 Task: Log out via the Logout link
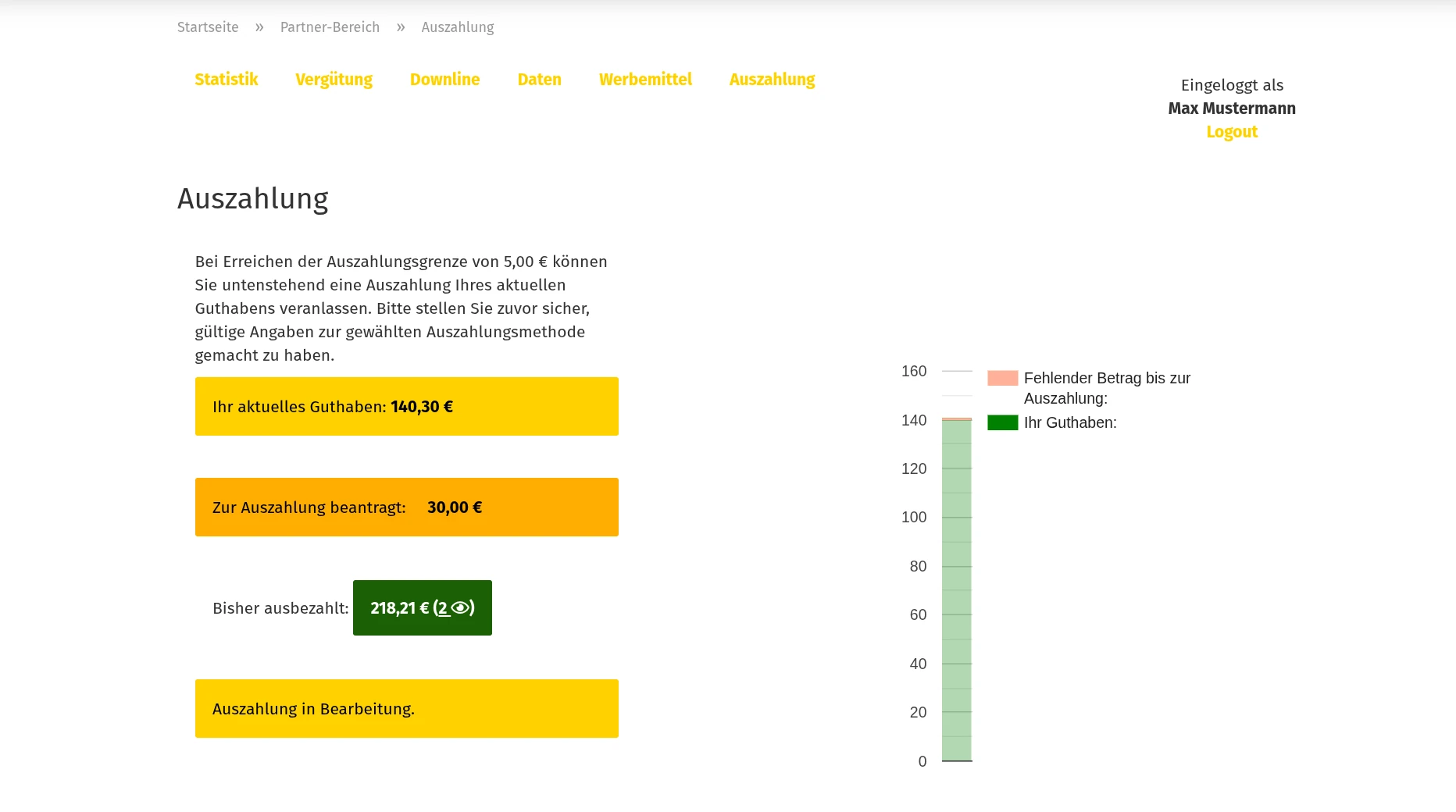coord(1231,132)
